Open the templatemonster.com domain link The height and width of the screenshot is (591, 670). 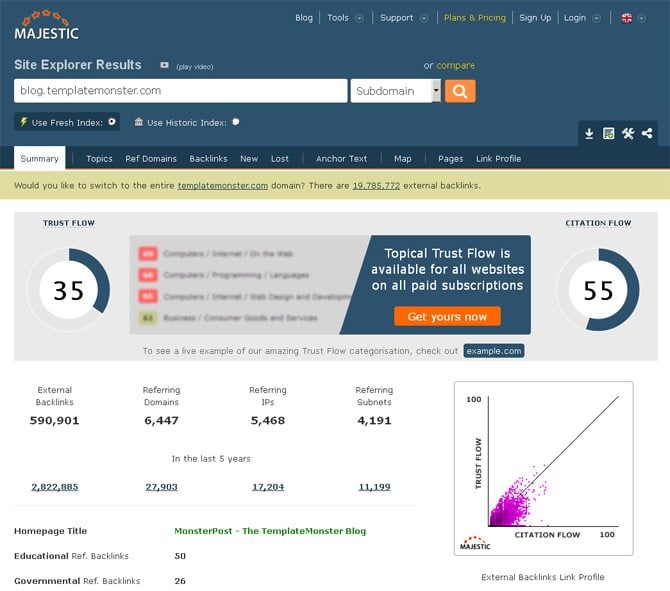222,185
